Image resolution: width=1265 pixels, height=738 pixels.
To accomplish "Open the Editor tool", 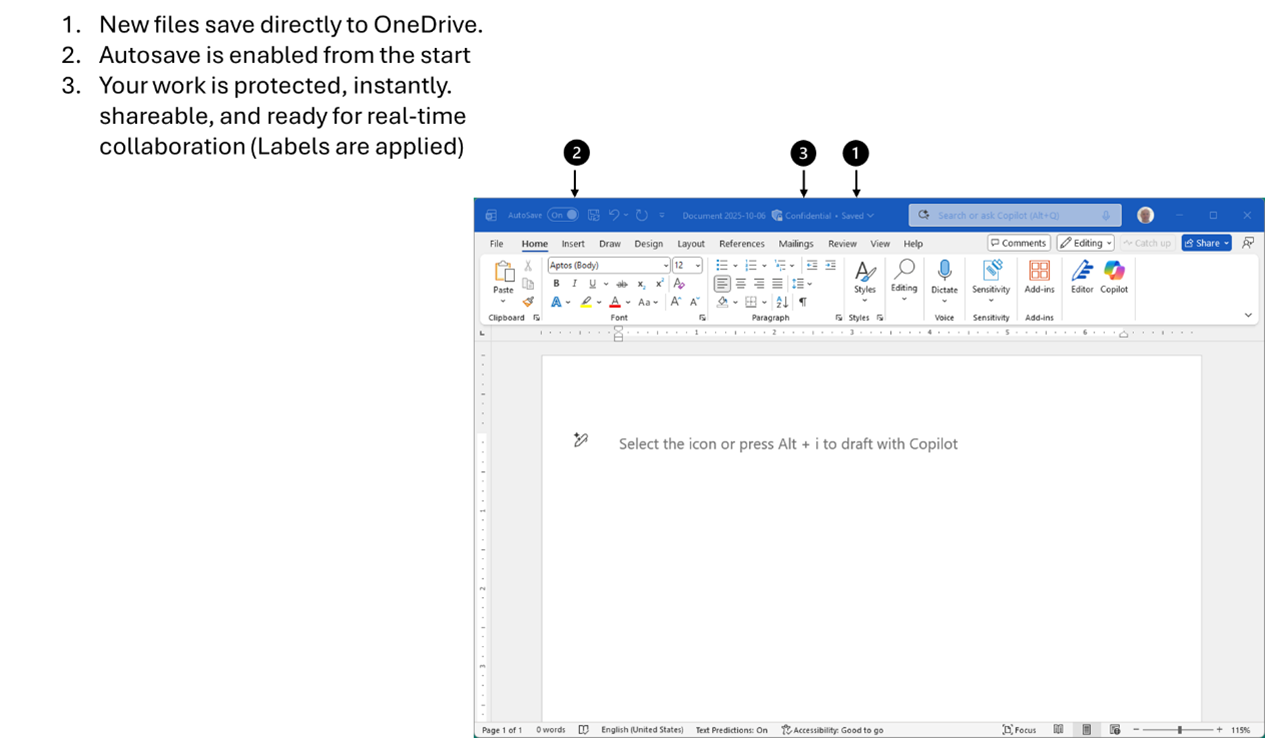I will point(1082,276).
